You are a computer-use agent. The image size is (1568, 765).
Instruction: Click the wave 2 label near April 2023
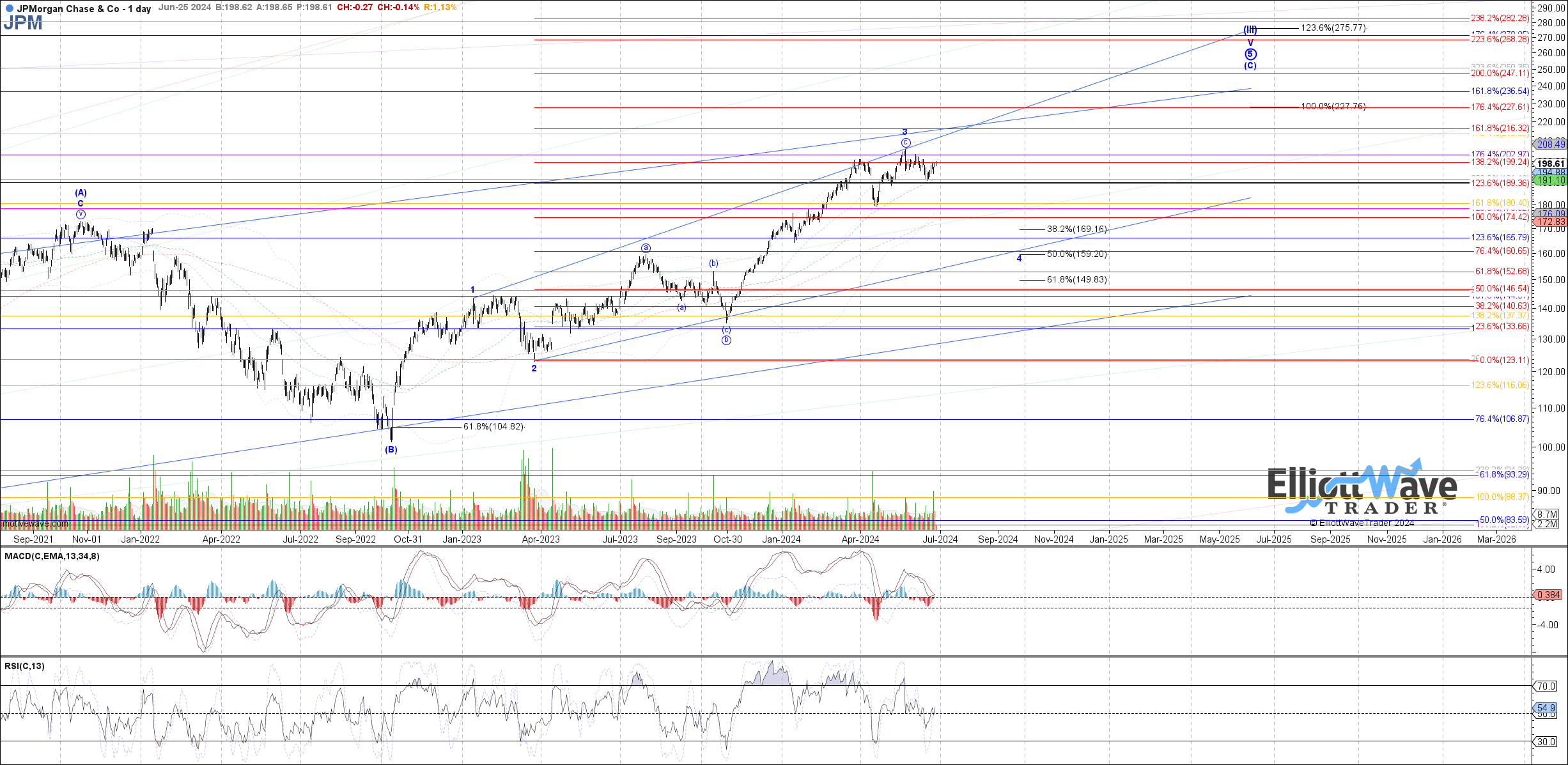(534, 369)
